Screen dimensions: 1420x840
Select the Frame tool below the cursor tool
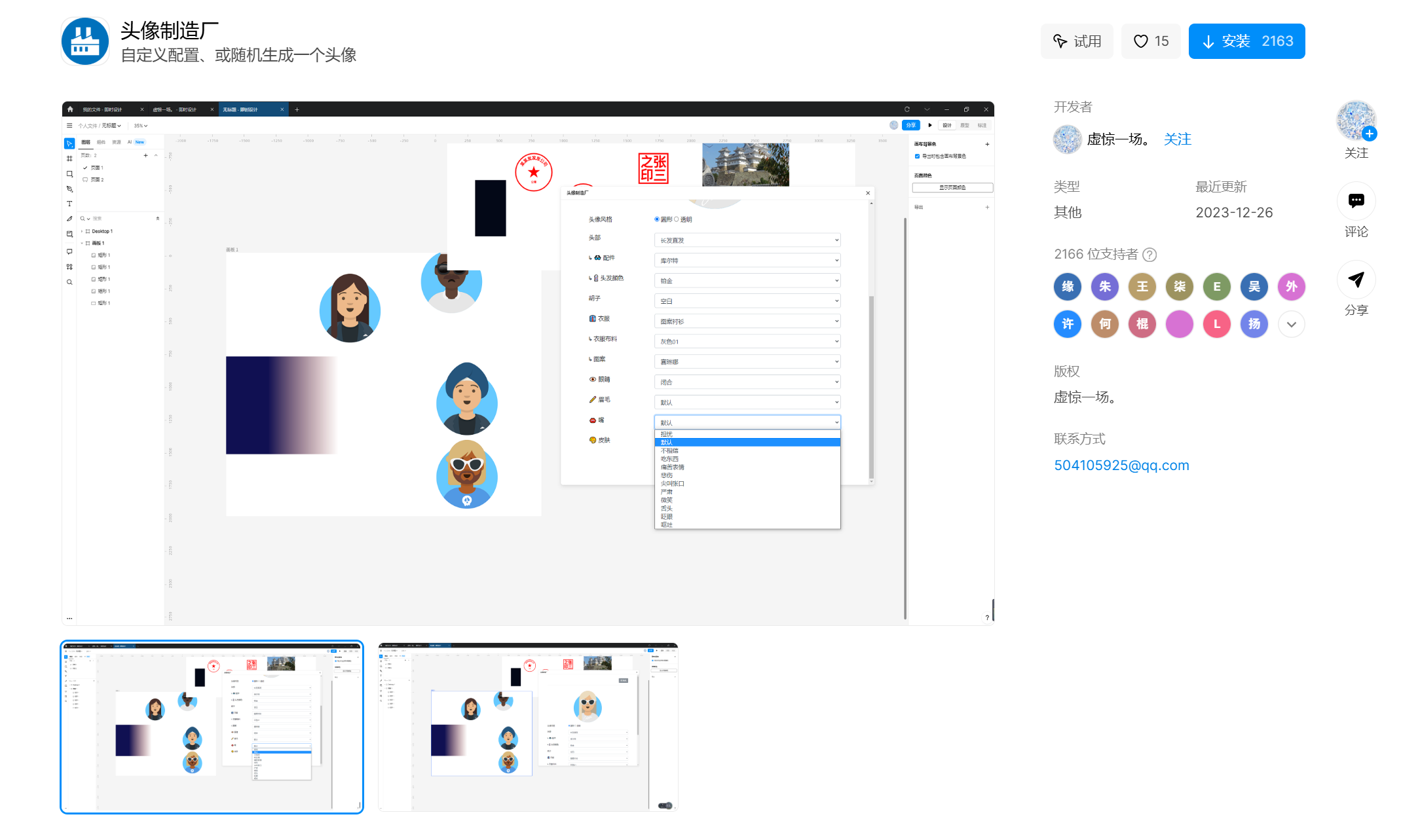pyautogui.click(x=69, y=158)
